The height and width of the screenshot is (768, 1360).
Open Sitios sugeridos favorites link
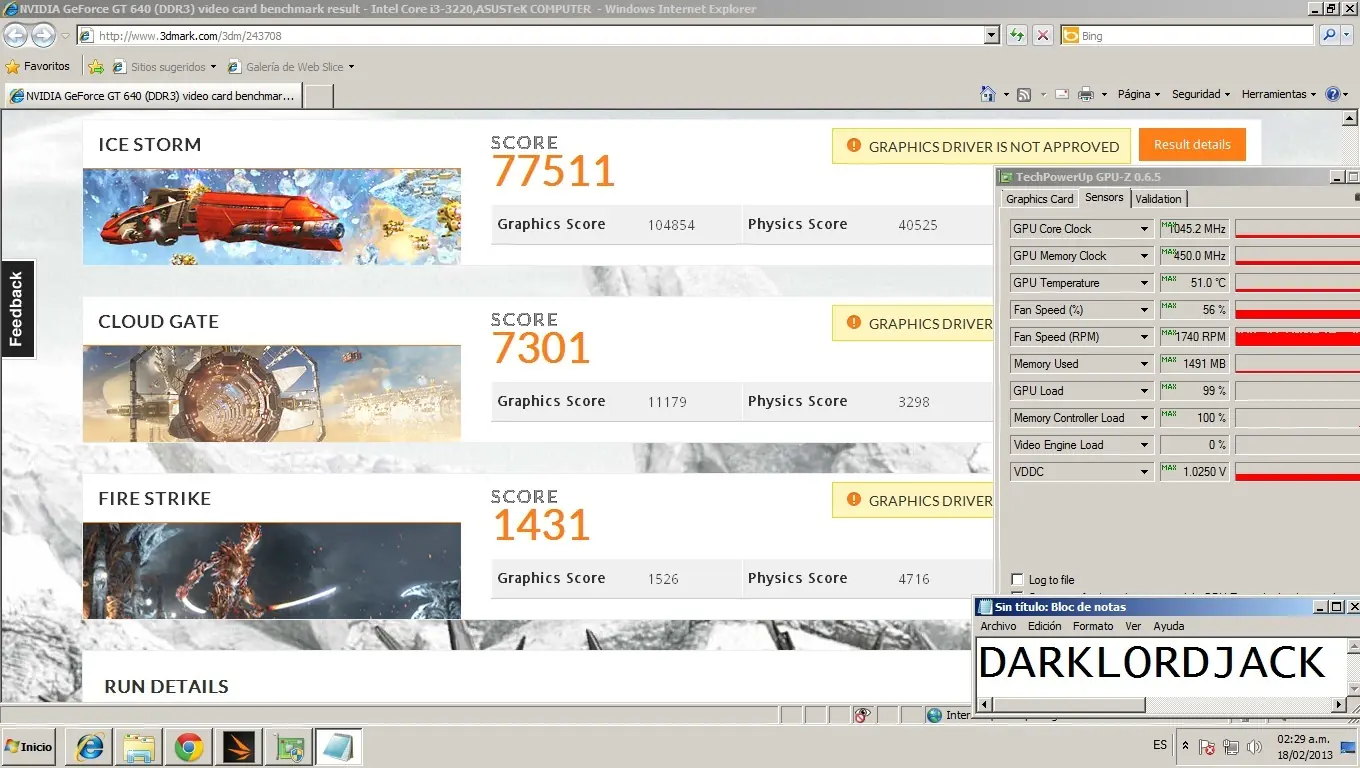coord(165,67)
